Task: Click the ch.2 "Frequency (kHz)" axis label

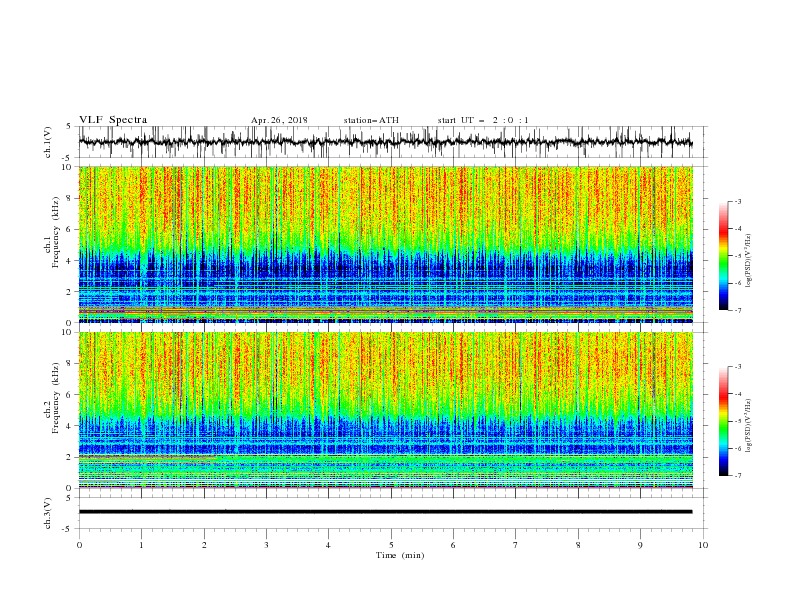Action: 56,398
